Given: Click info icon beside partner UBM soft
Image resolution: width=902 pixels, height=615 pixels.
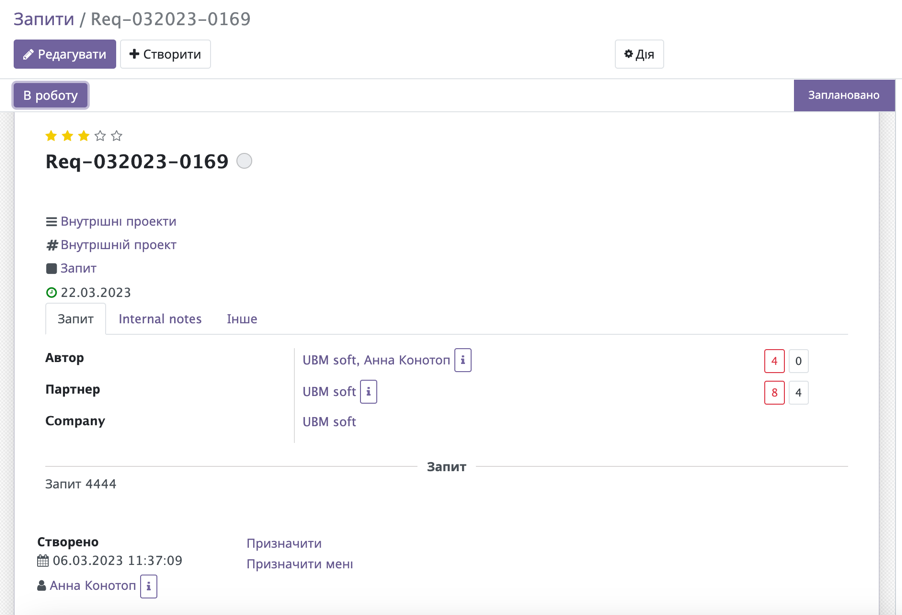Looking at the screenshot, I should coord(367,392).
